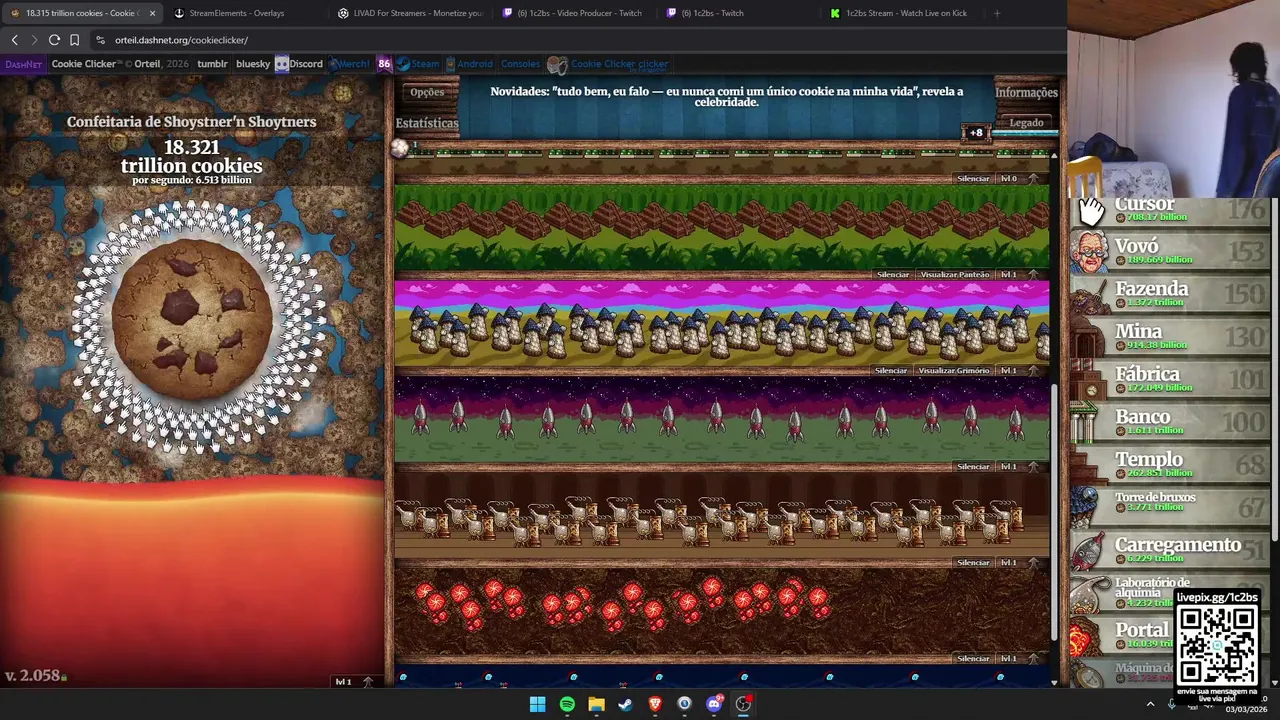Rename the bakery Confeitaria de Shoystner'n Shoytners
The width and height of the screenshot is (1280, 720).
coord(191,122)
